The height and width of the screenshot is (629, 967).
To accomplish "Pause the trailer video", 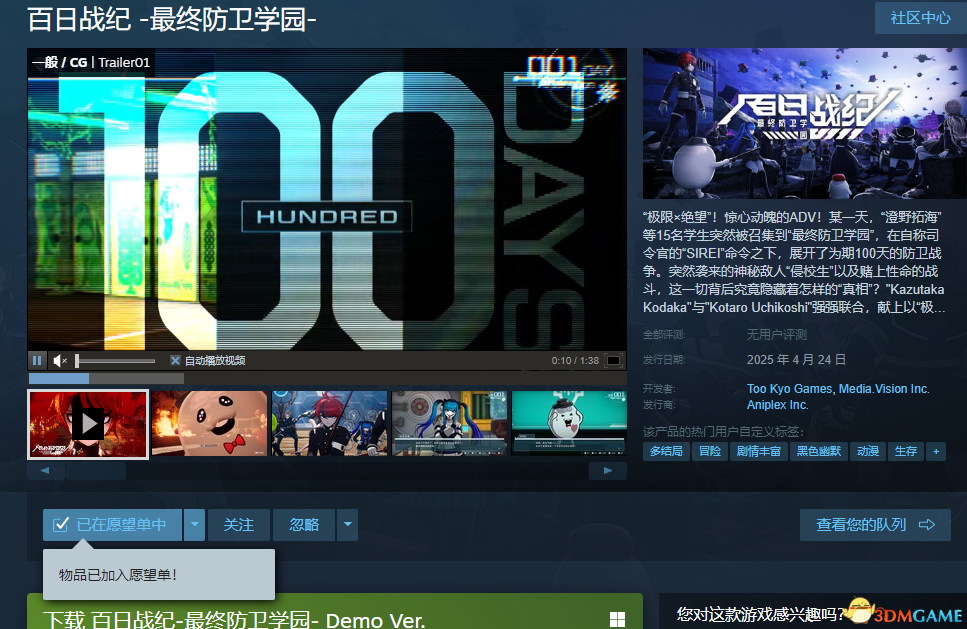I will [37, 360].
